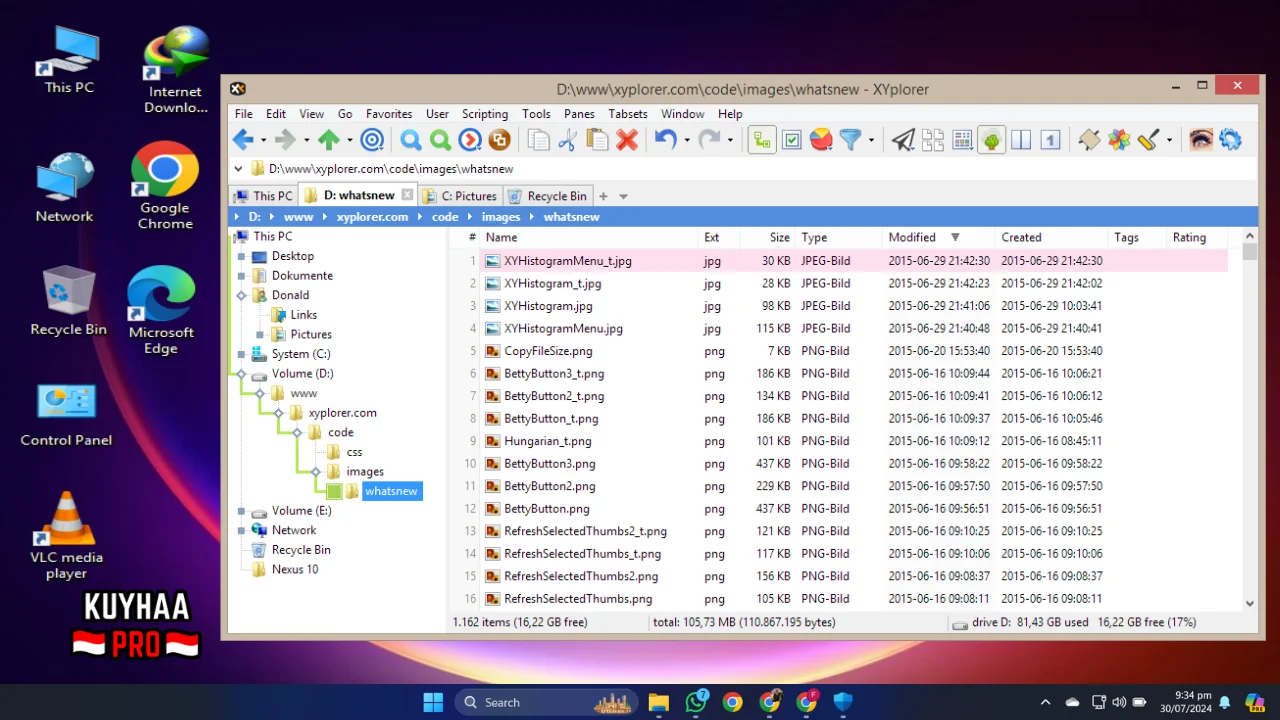
Task: Open the Up arrow dropdown
Action: click(x=349, y=141)
